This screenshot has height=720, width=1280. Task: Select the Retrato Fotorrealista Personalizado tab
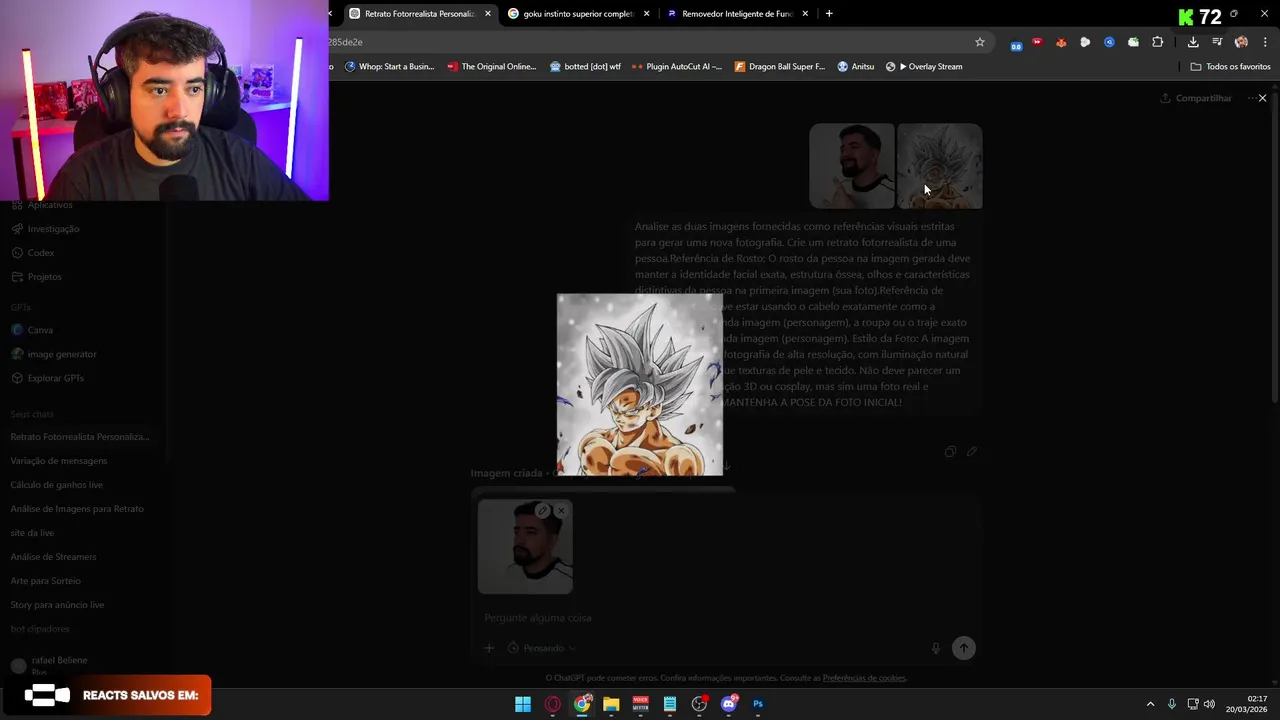coord(412,14)
